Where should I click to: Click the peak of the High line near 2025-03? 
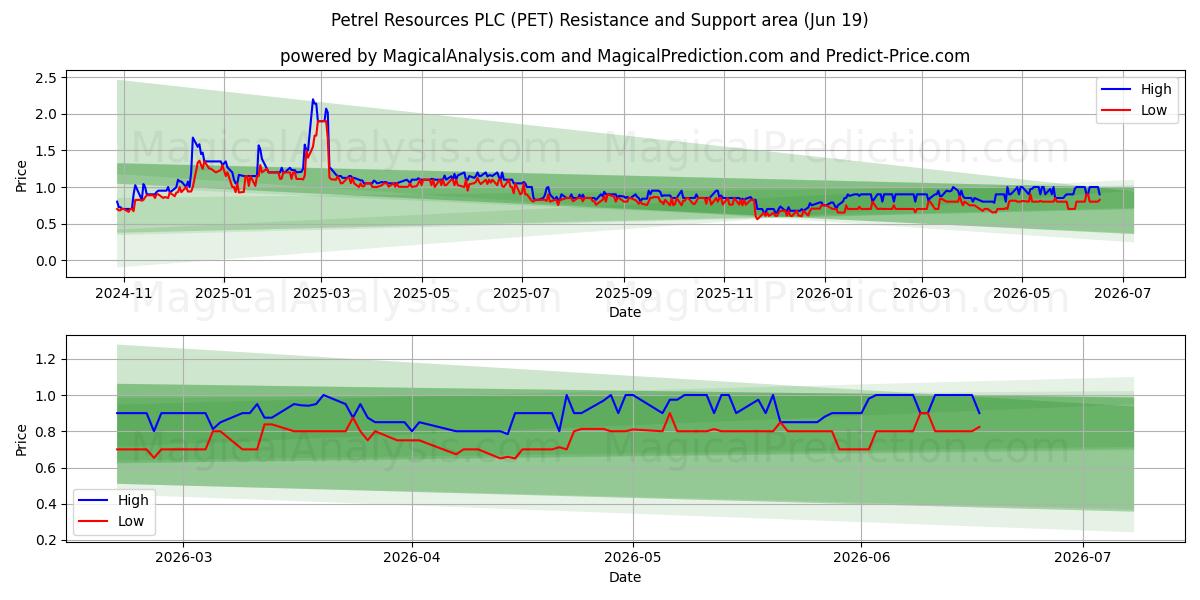[313, 99]
